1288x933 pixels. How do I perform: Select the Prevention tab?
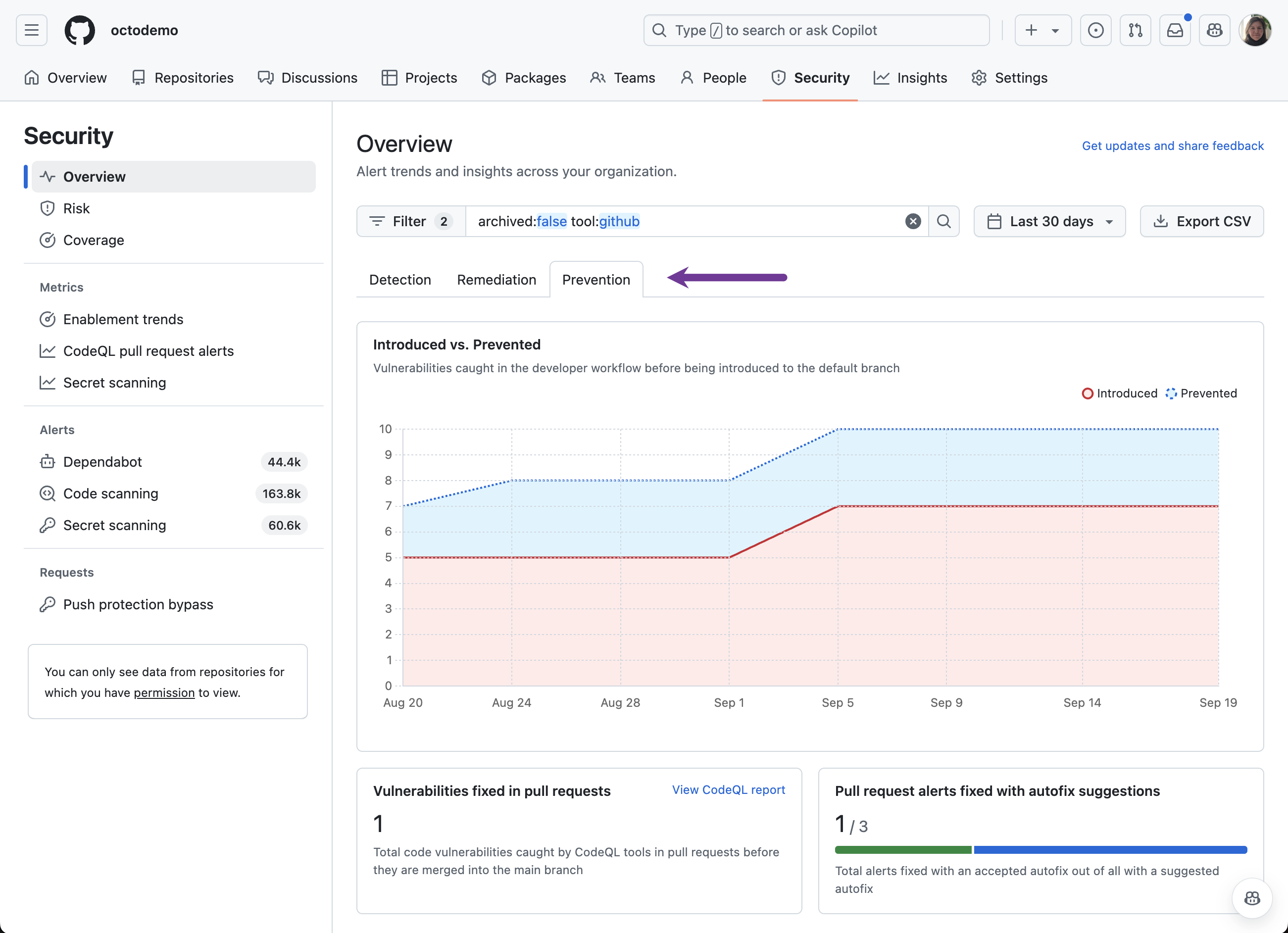point(596,279)
